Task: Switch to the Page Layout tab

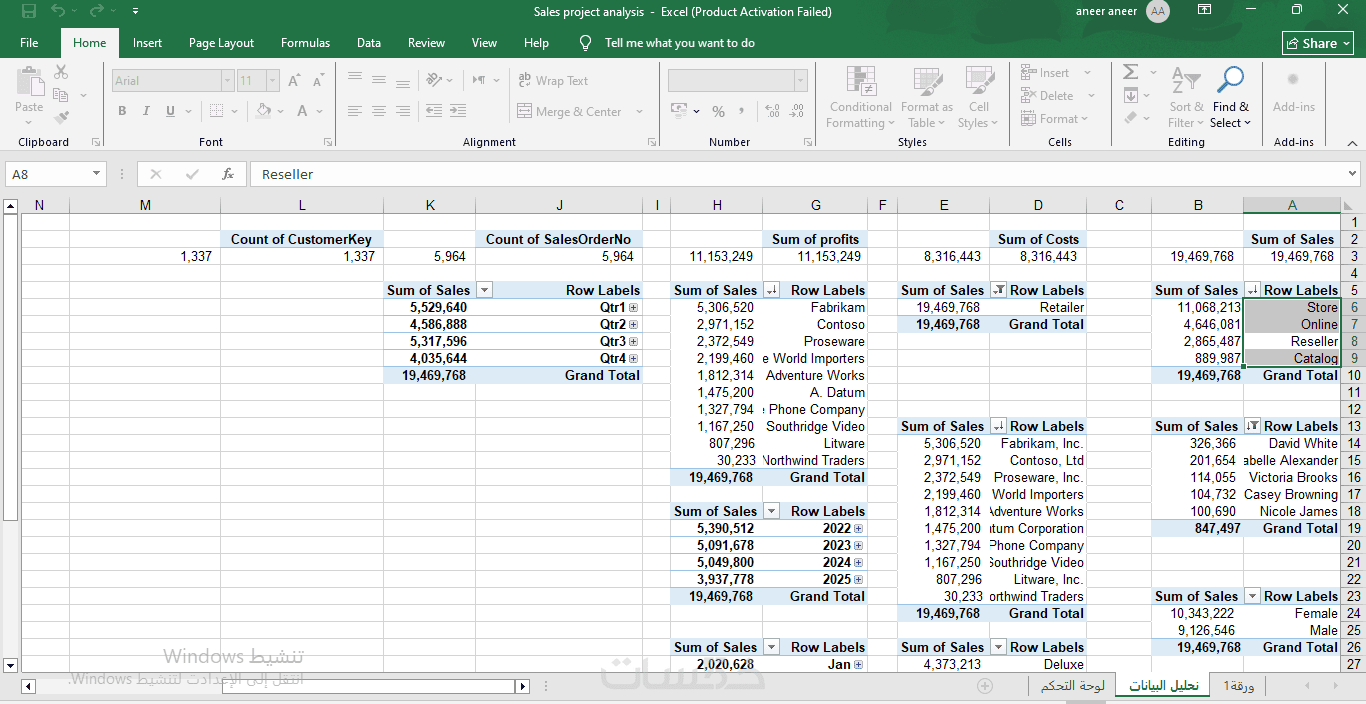Action: coord(221,43)
